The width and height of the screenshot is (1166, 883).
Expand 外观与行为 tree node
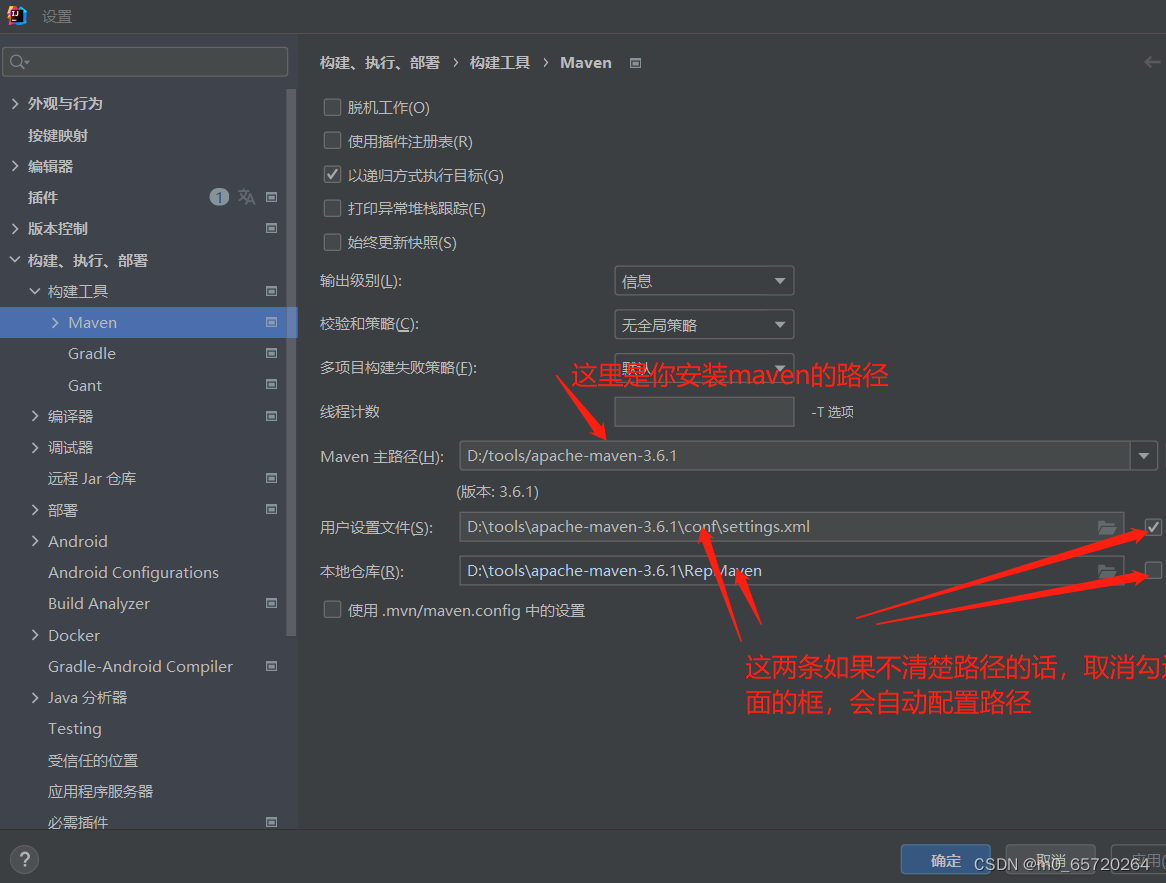click(x=15, y=103)
